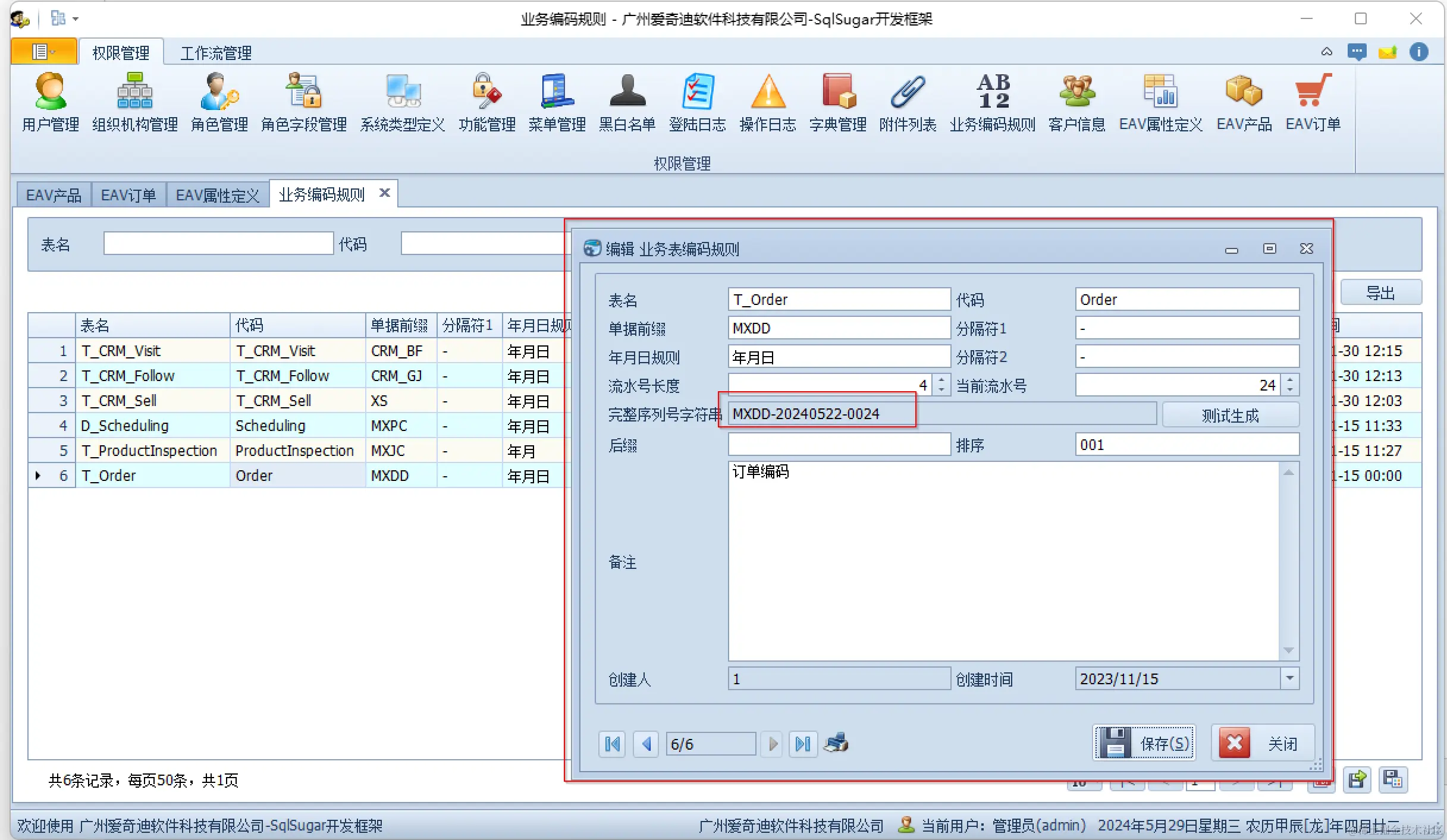Open the application menu dropdown button
This screenshot has height=840, width=1447.
[43, 52]
